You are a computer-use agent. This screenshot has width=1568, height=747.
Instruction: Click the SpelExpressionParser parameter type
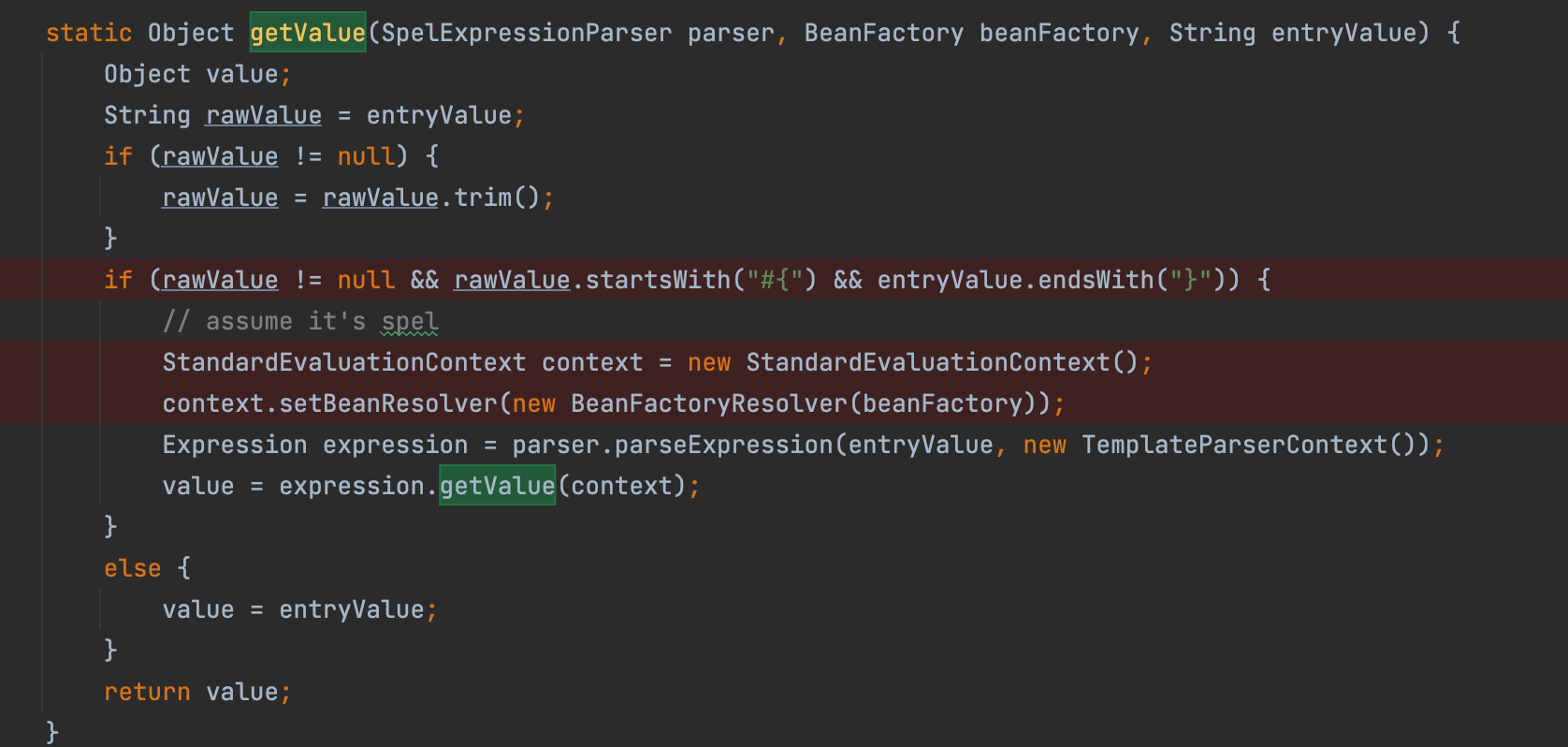(527, 33)
